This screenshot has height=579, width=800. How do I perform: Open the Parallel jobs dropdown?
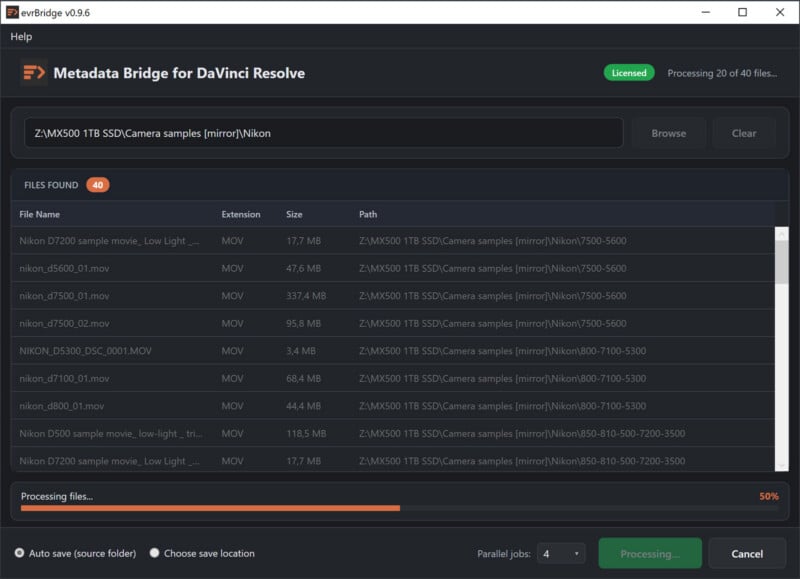(560, 553)
